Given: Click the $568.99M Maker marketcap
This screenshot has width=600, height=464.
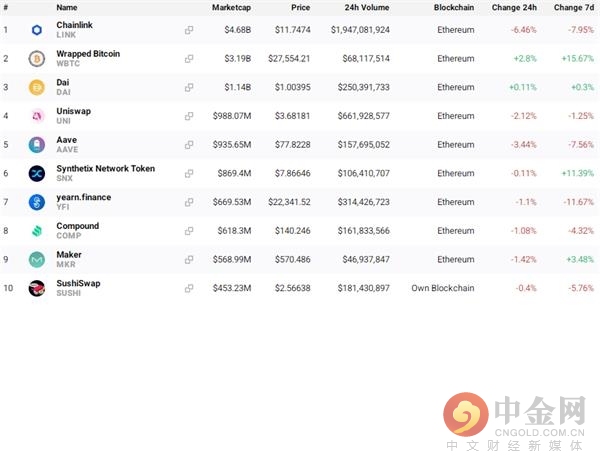Looking at the screenshot, I should click(232, 259).
